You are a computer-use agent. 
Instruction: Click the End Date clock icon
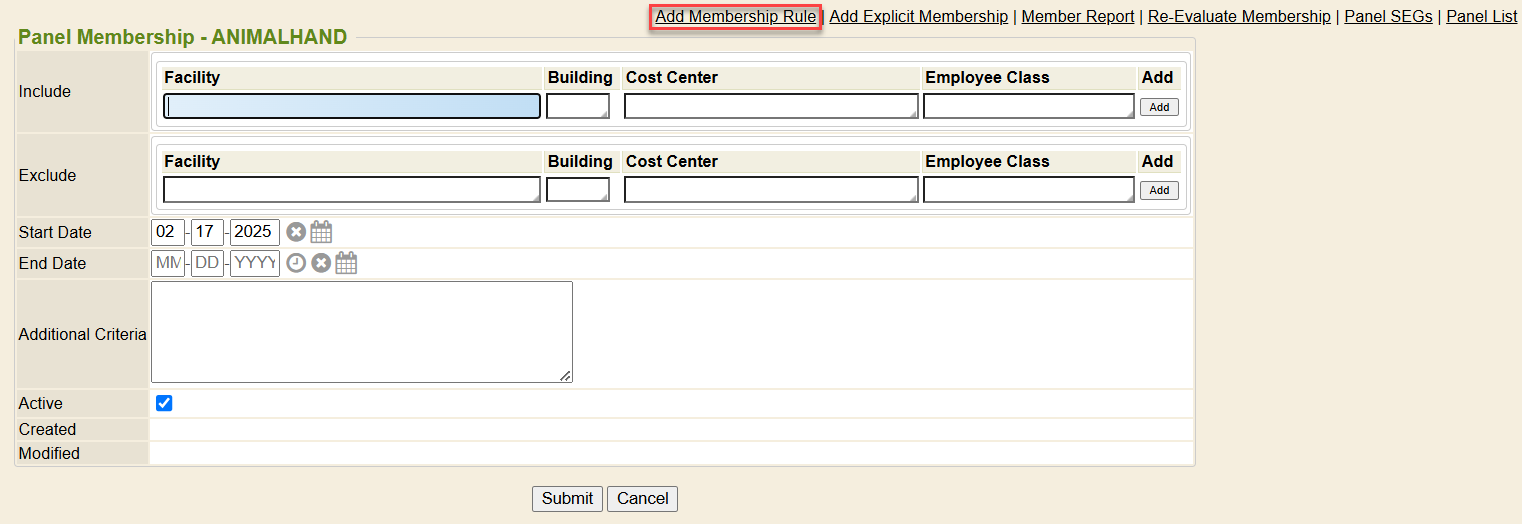[x=296, y=263]
